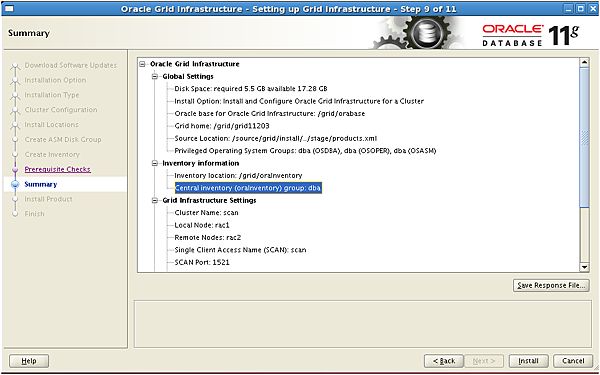This screenshot has width=600, height=375.
Task: Collapse the Global Settings tree branch
Action: pyautogui.click(x=155, y=77)
